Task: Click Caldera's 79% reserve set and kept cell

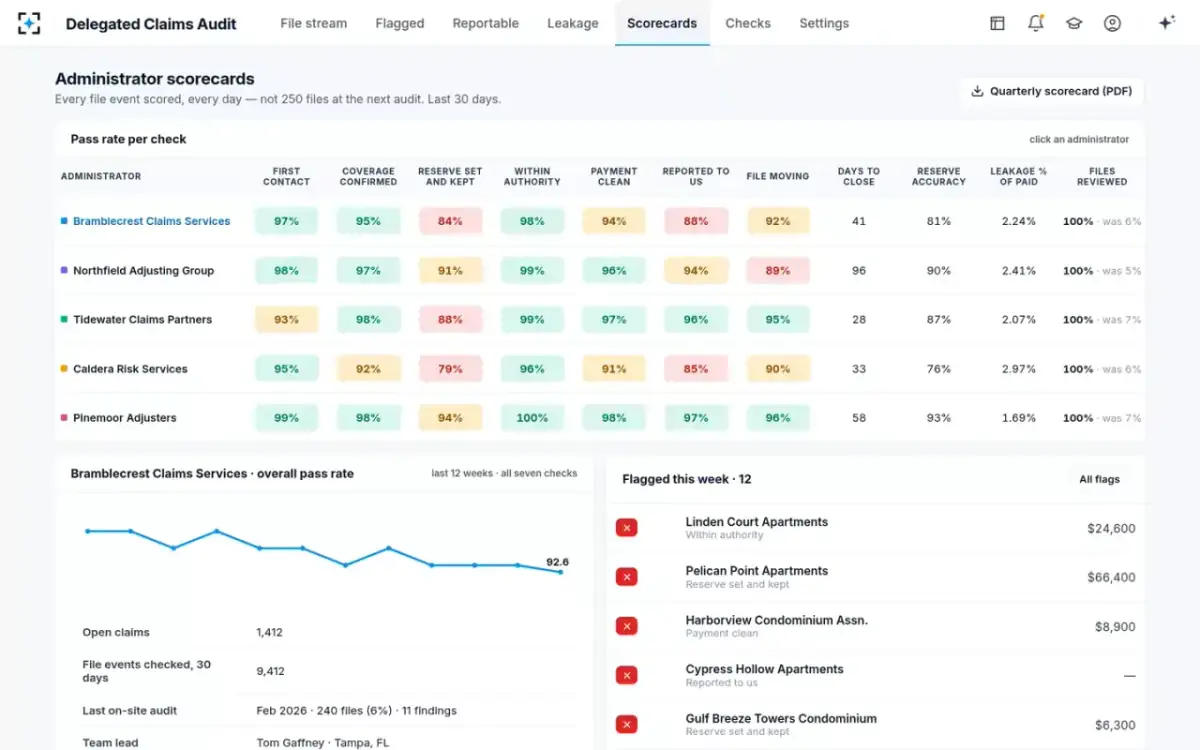Action: (450, 369)
